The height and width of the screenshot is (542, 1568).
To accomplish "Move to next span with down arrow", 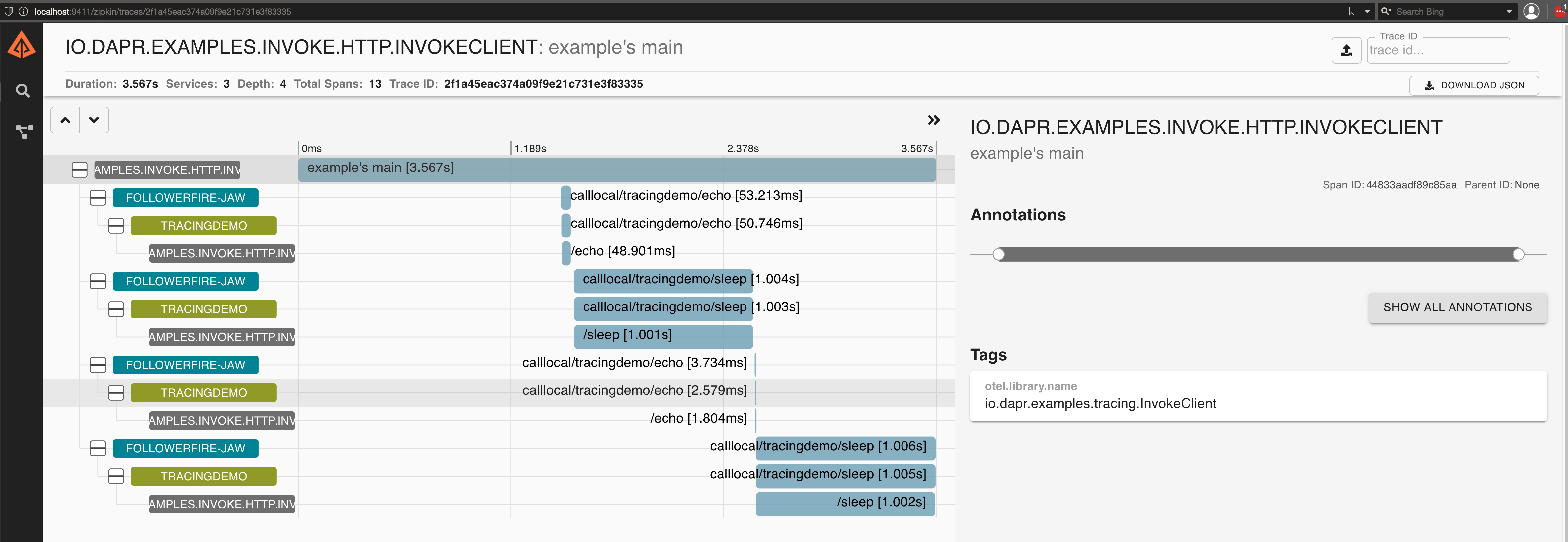I will pyautogui.click(x=94, y=120).
